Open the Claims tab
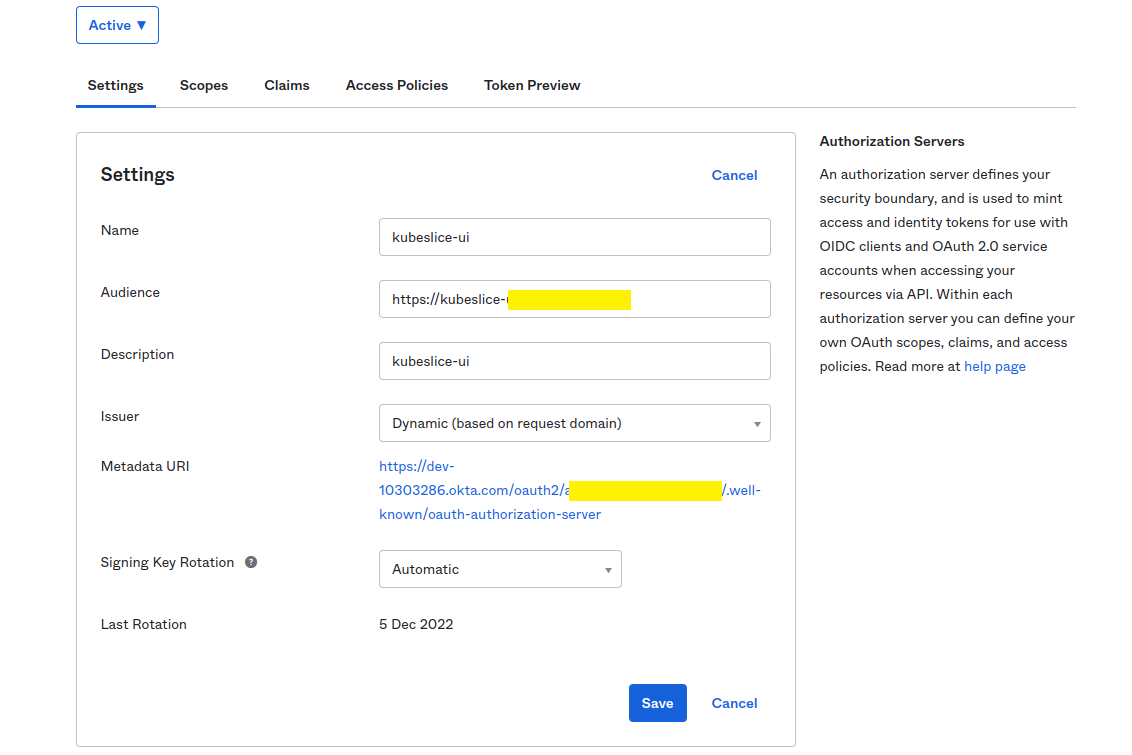The image size is (1132, 755). 287,85
